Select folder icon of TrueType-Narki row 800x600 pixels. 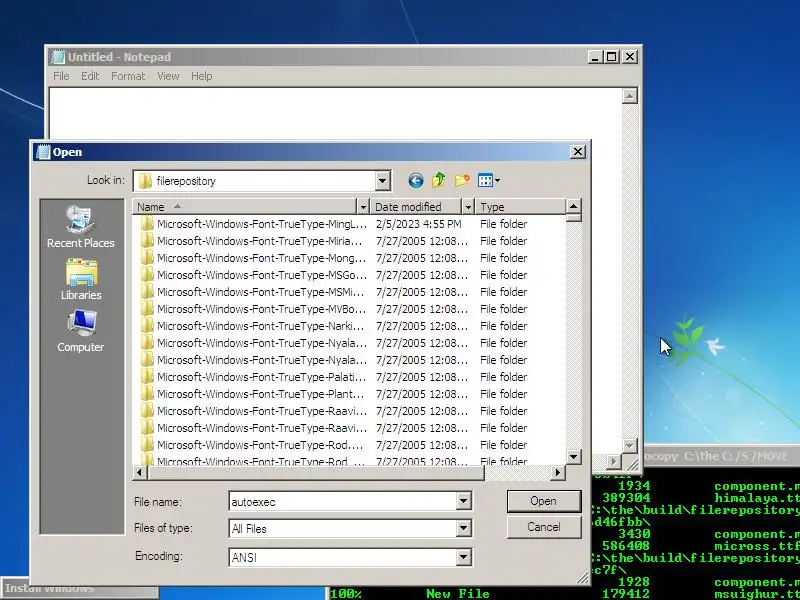point(147,326)
